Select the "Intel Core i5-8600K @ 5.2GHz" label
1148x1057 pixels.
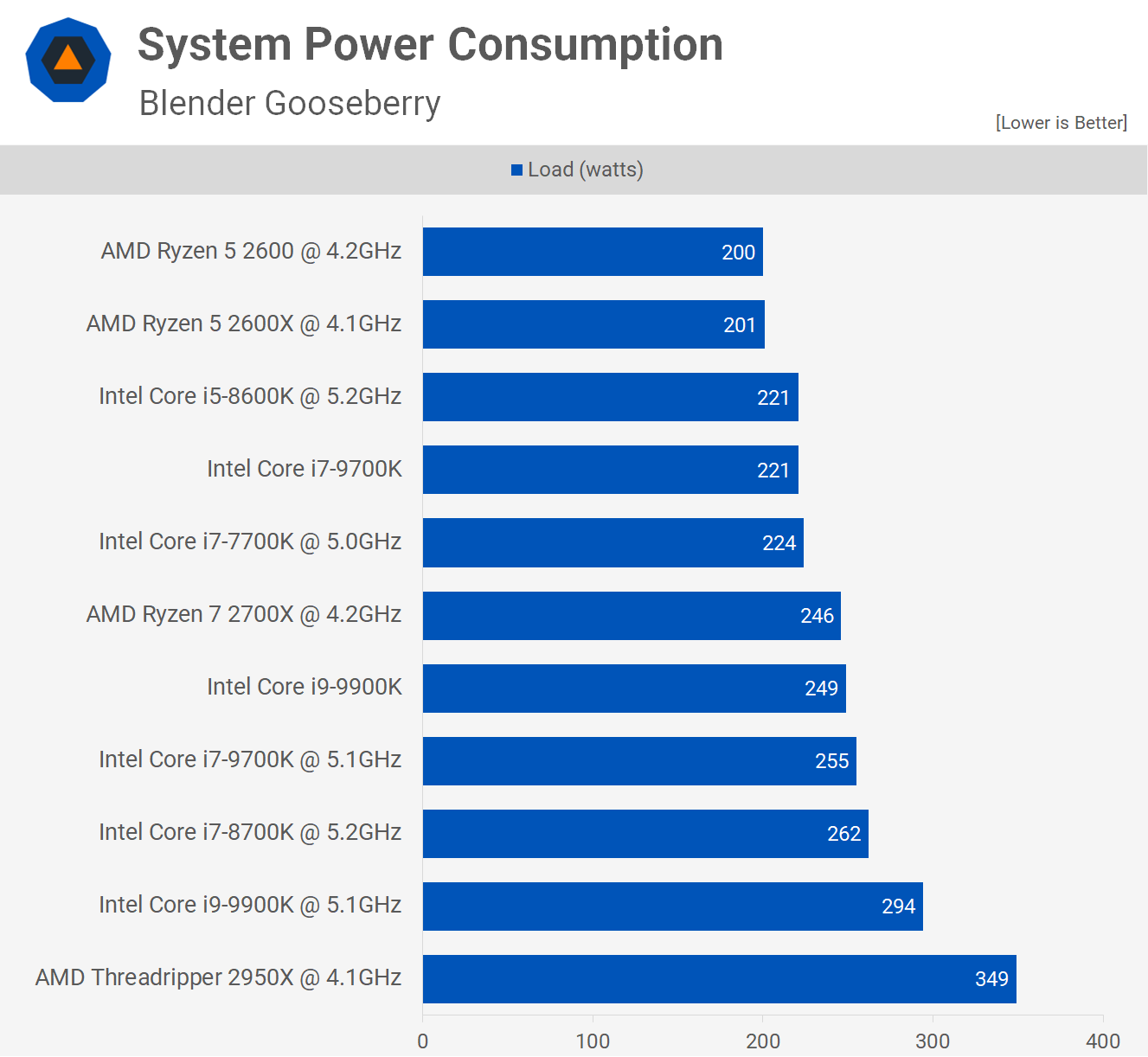[250, 396]
